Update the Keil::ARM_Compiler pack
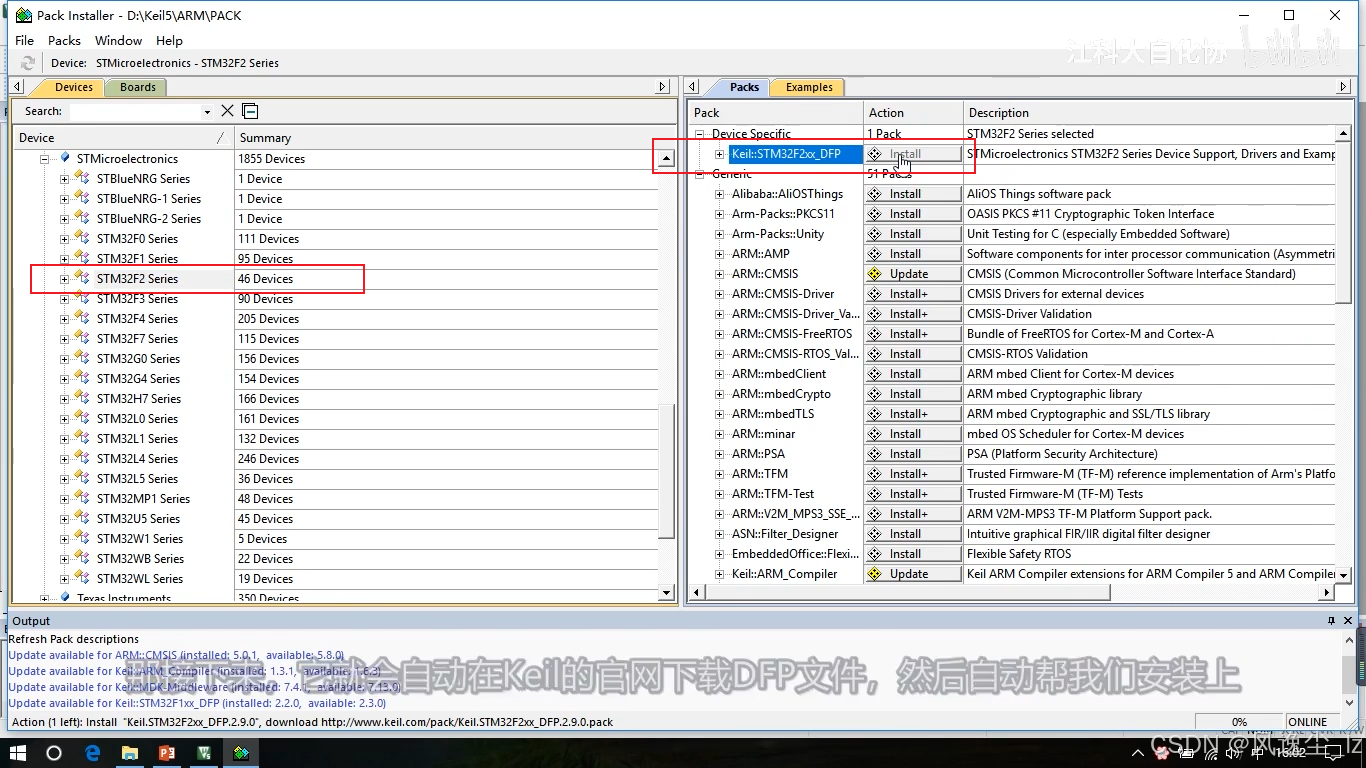1366x768 pixels. 913,574
